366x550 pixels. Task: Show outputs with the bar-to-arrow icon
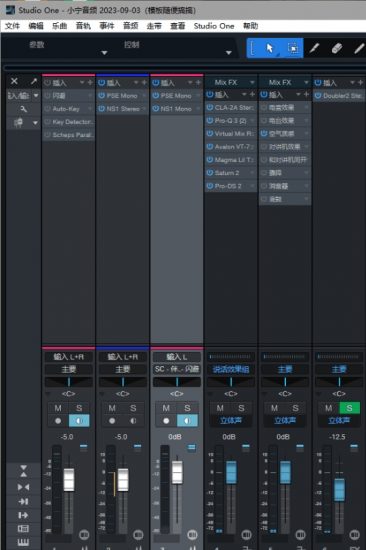tap(23, 515)
